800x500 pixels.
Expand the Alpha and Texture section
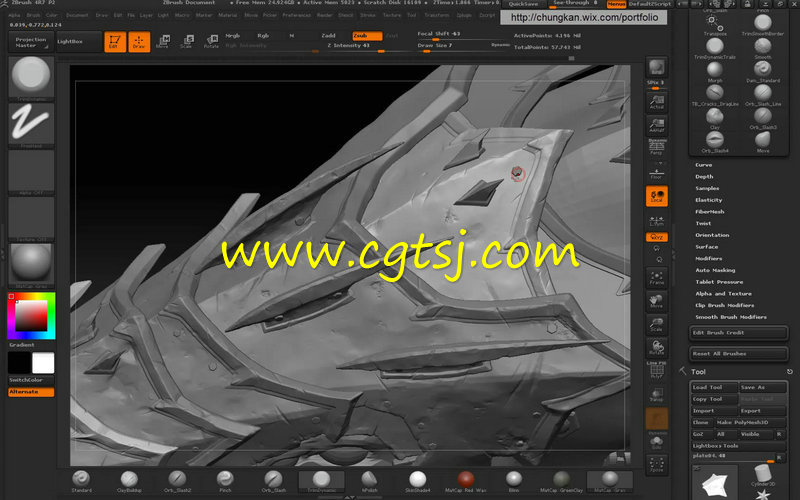pos(723,293)
